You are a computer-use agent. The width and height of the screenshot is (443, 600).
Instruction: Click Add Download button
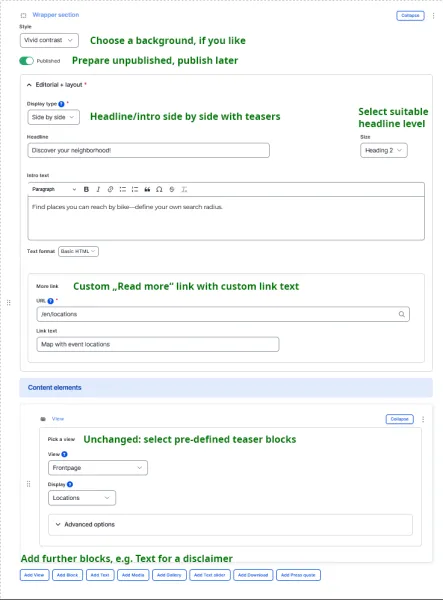(253, 575)
